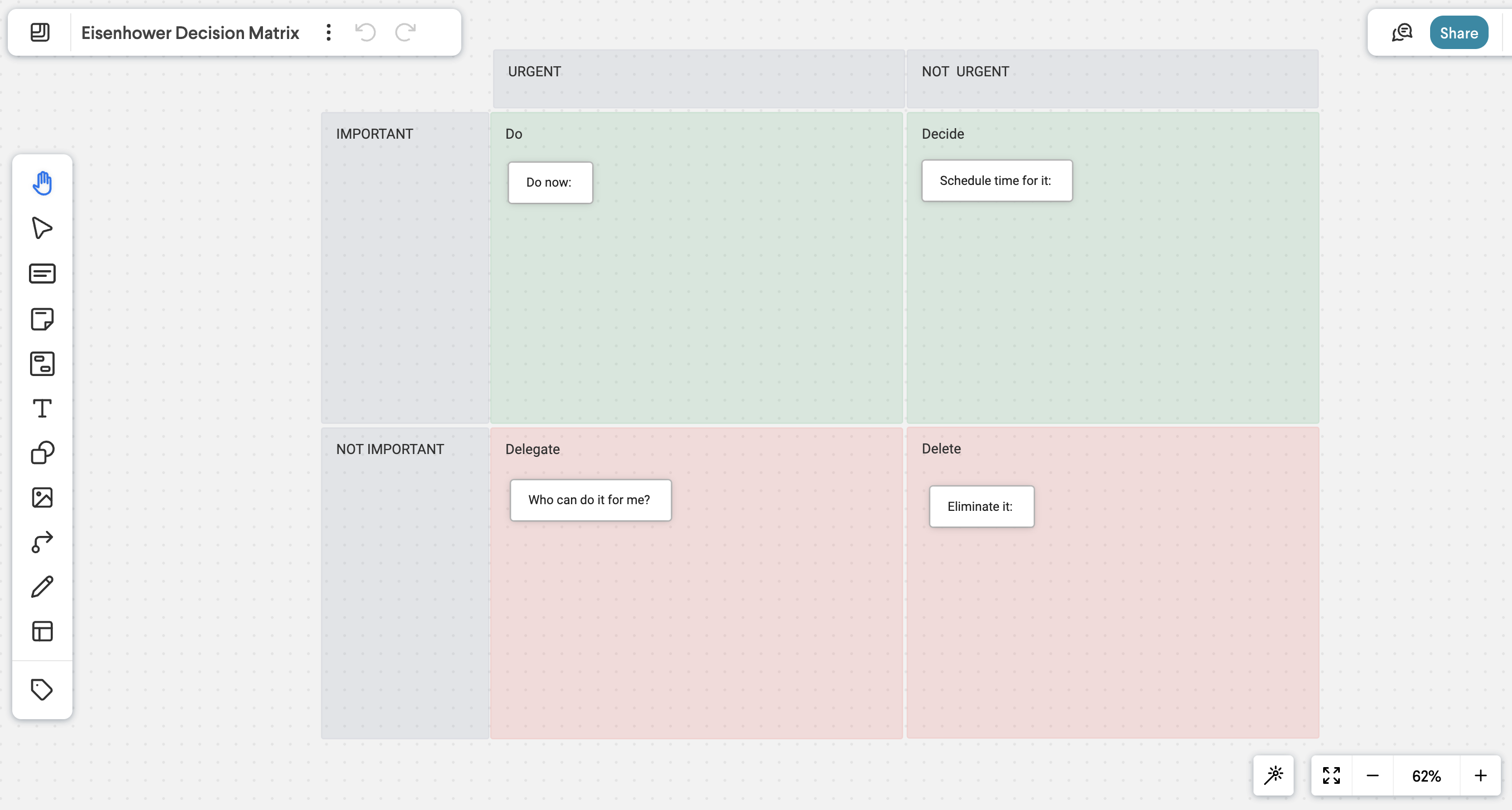Image resolution: width=1512 pixels, height=810 pixels.
Task: Open the three-dot board options menu
Action: (x=329, y=32)
